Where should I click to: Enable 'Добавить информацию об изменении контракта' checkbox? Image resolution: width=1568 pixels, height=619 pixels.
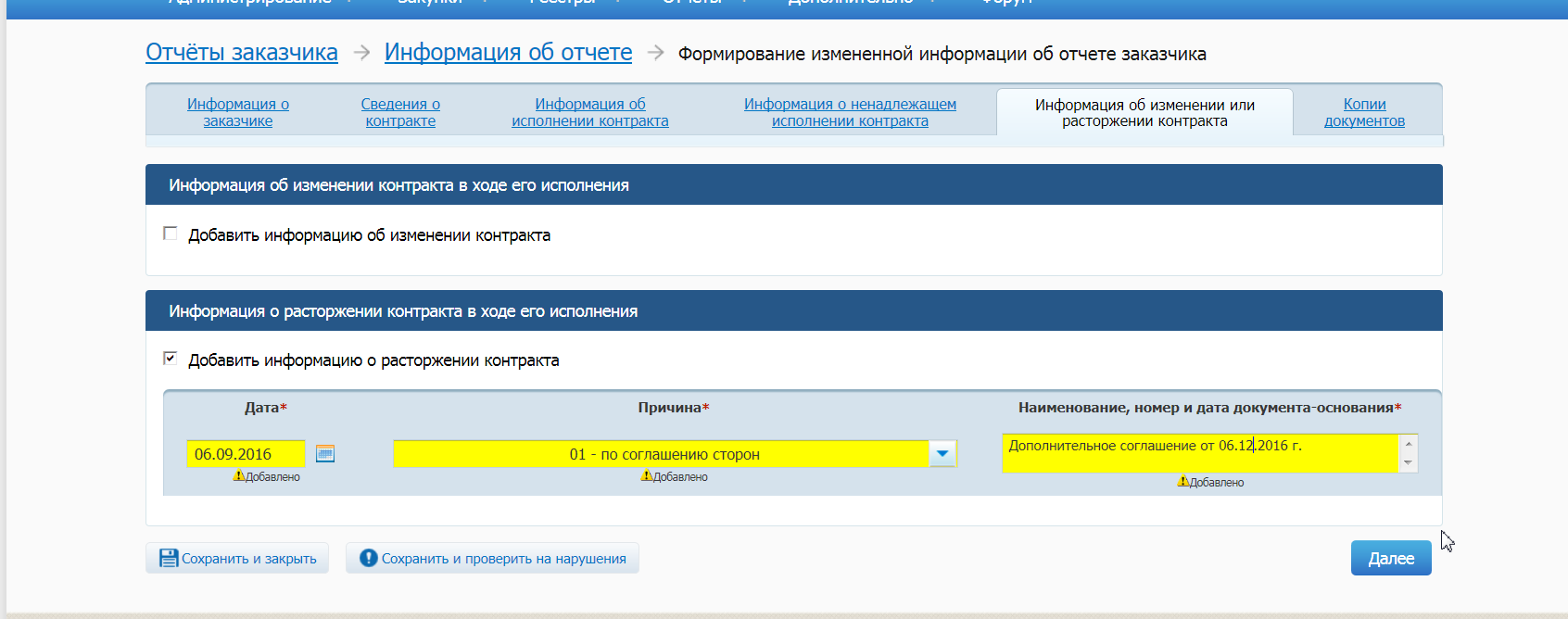pos(171,234)
